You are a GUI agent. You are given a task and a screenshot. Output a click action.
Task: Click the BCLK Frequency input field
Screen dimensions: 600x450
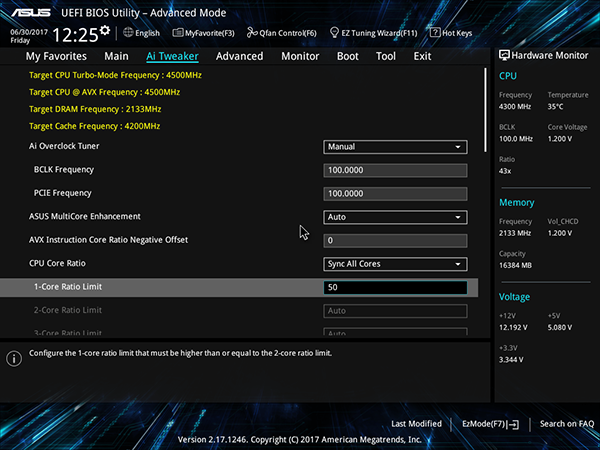pyautogui.click(x=395, y=170)
